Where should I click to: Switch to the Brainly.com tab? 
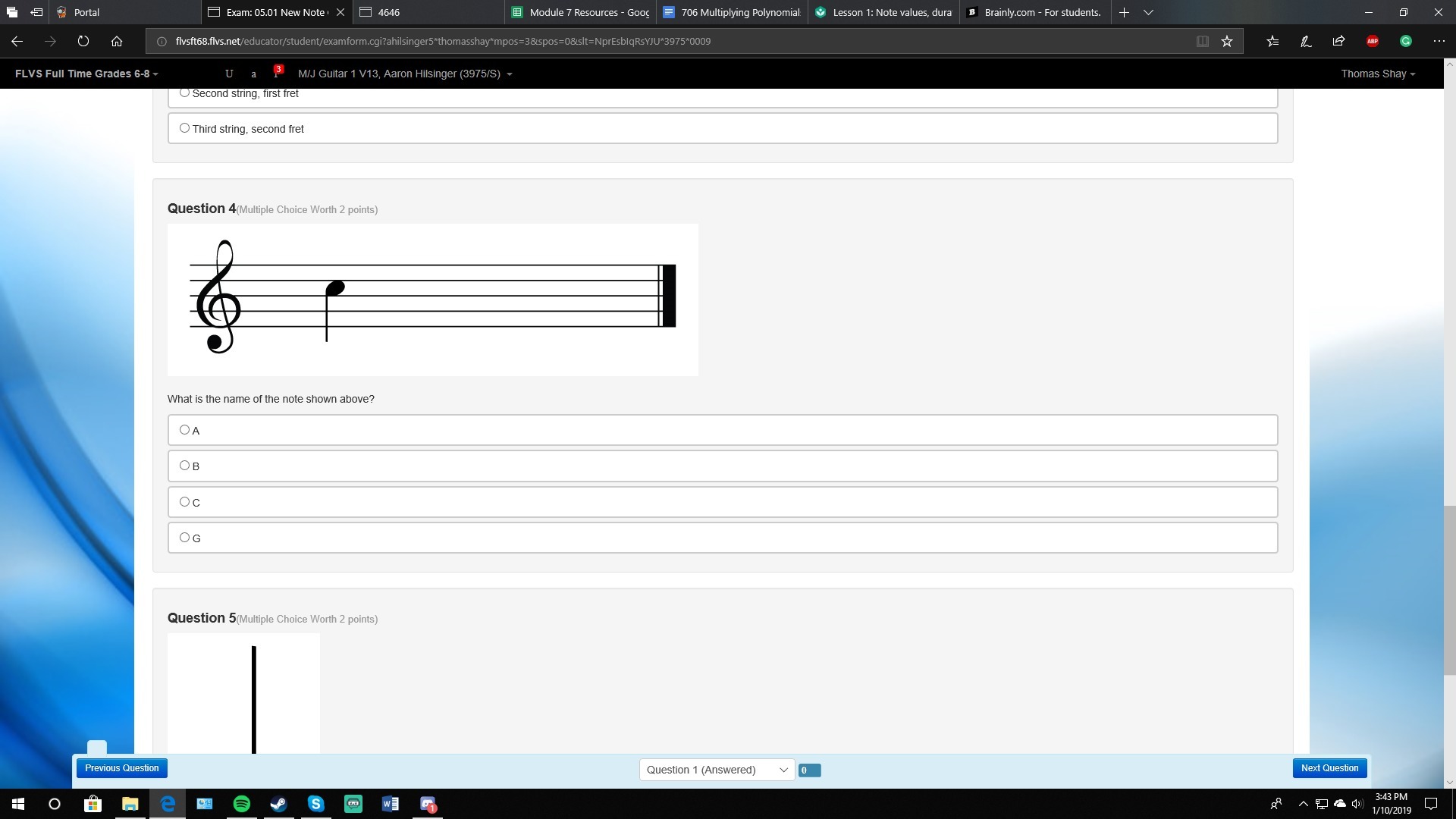1036,12
